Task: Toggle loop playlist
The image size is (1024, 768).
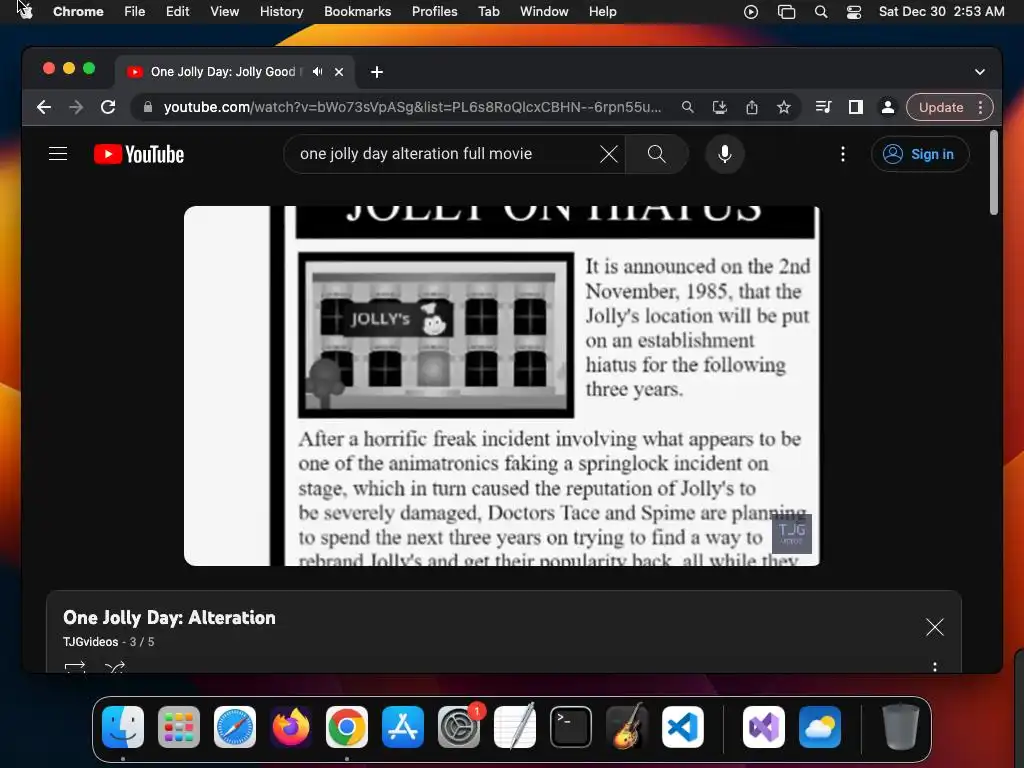Action: click(75, 667)
